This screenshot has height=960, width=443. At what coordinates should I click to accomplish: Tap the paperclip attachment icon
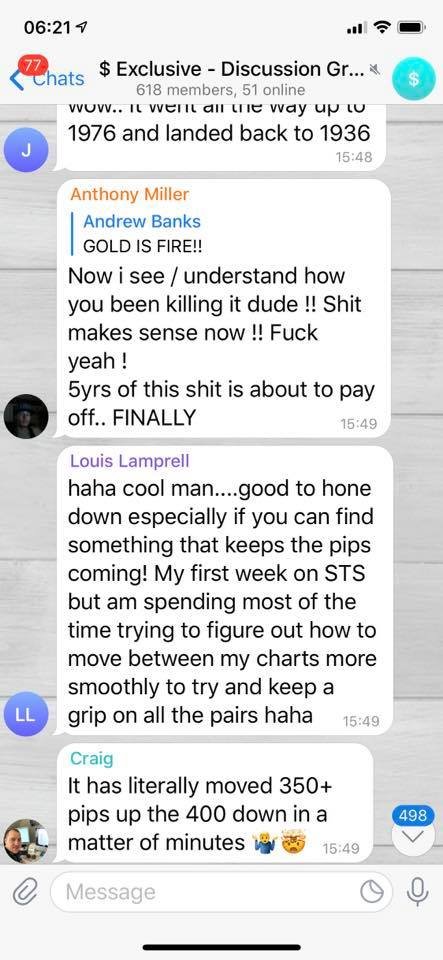24,893
